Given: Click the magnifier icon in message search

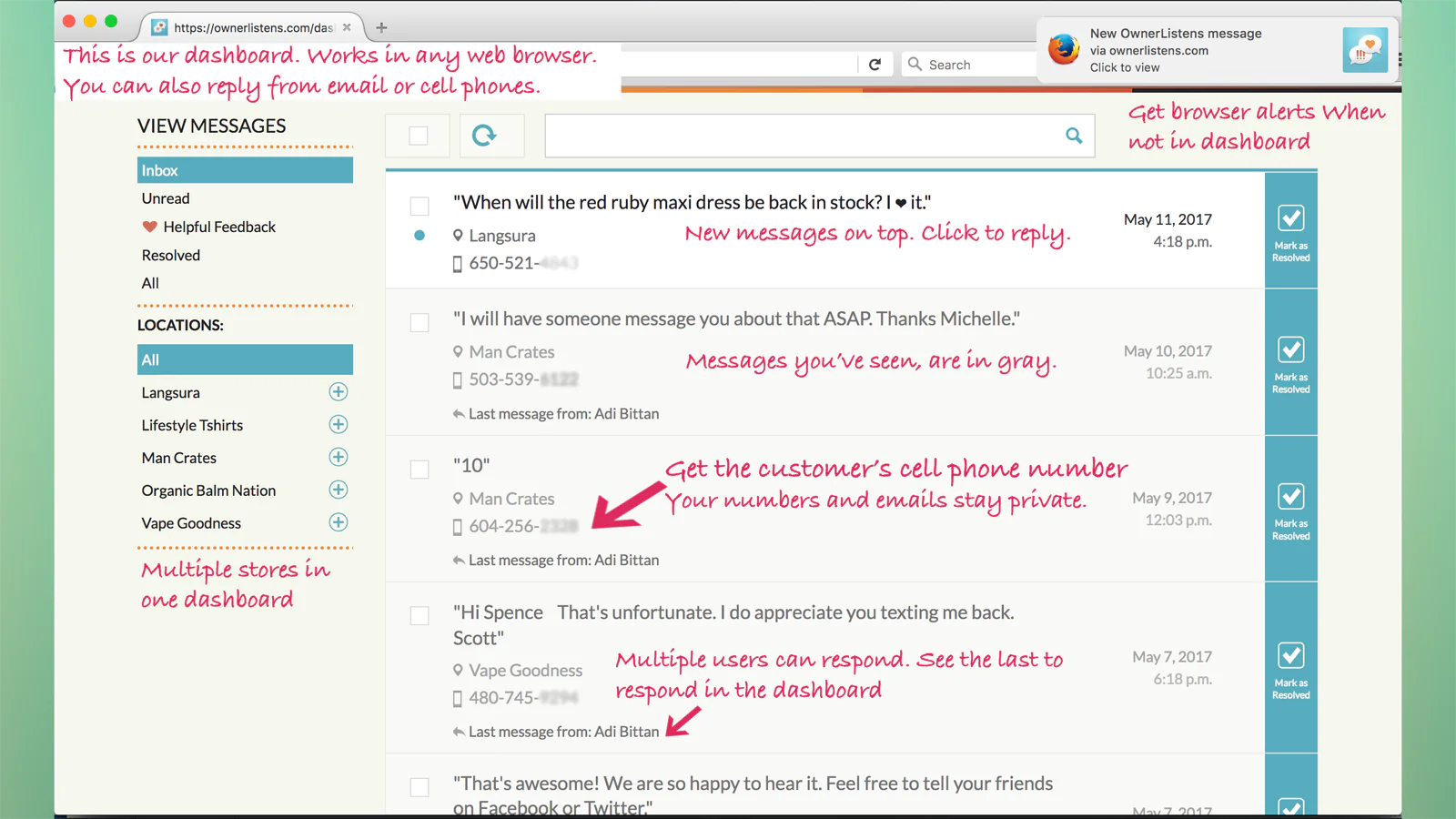Looking at the screenshot, I should click(x=1074, y=136).
